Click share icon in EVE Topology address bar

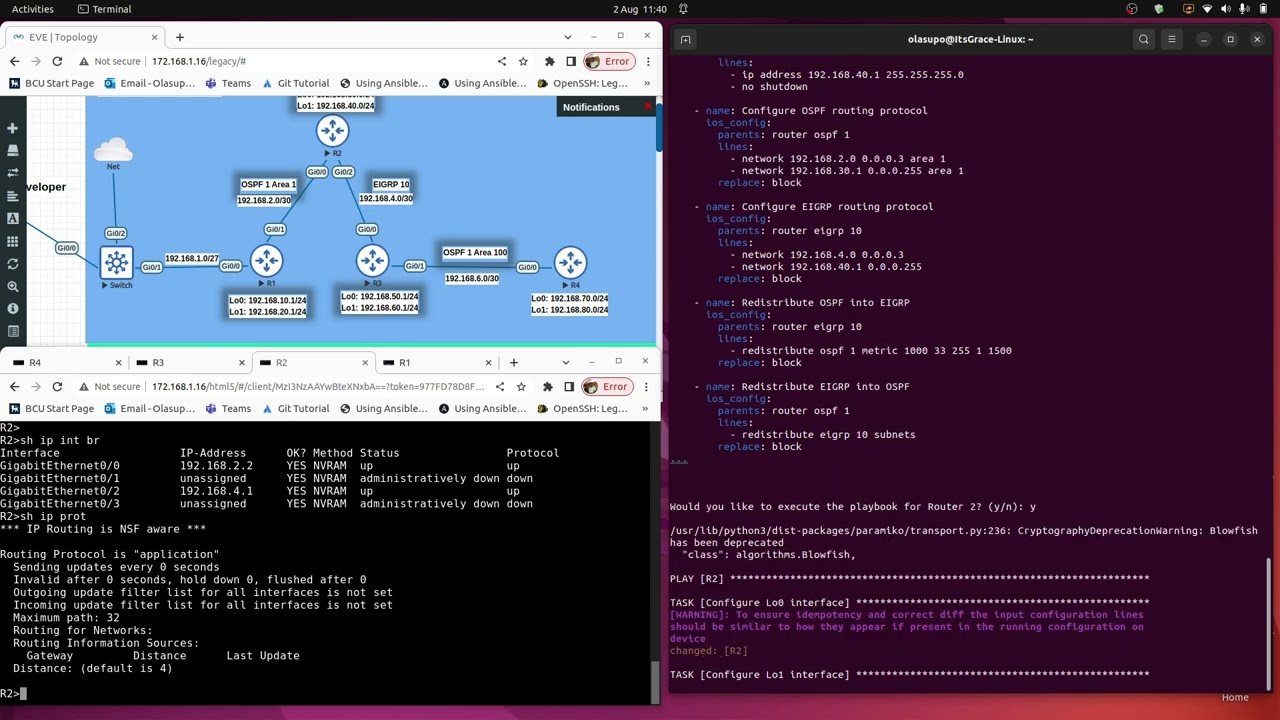501,61
